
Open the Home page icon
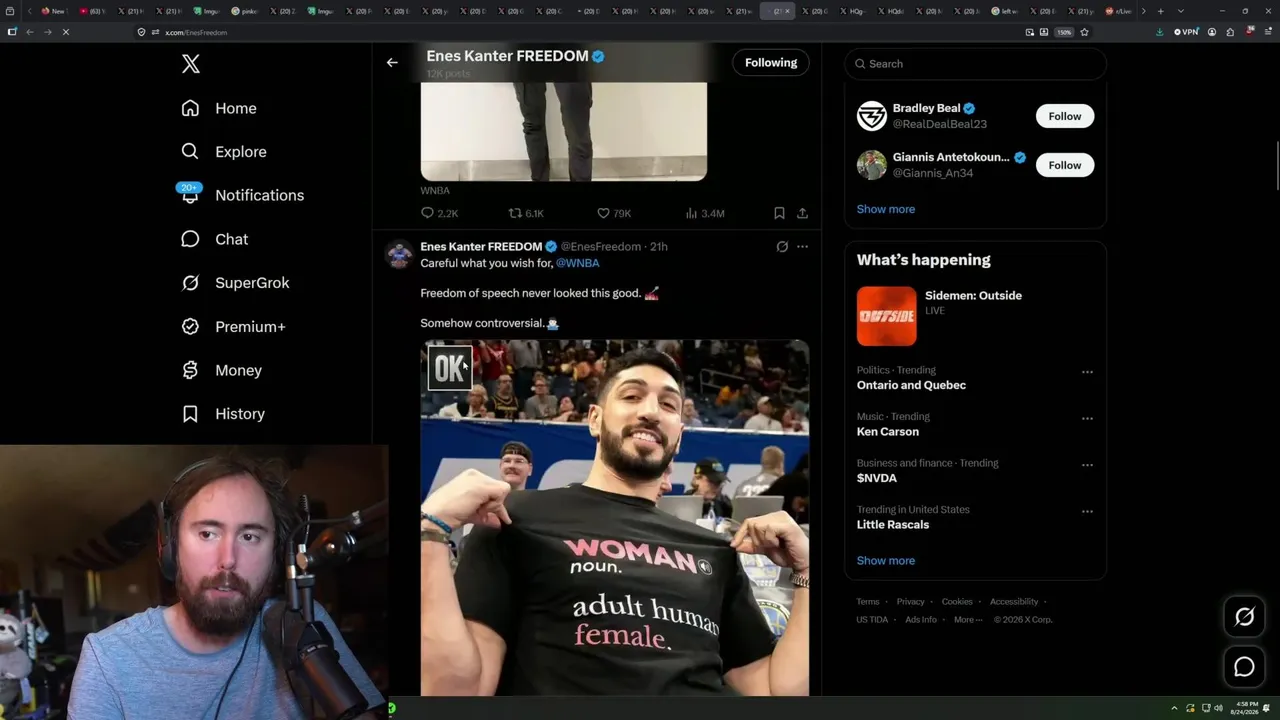(190, 108)
